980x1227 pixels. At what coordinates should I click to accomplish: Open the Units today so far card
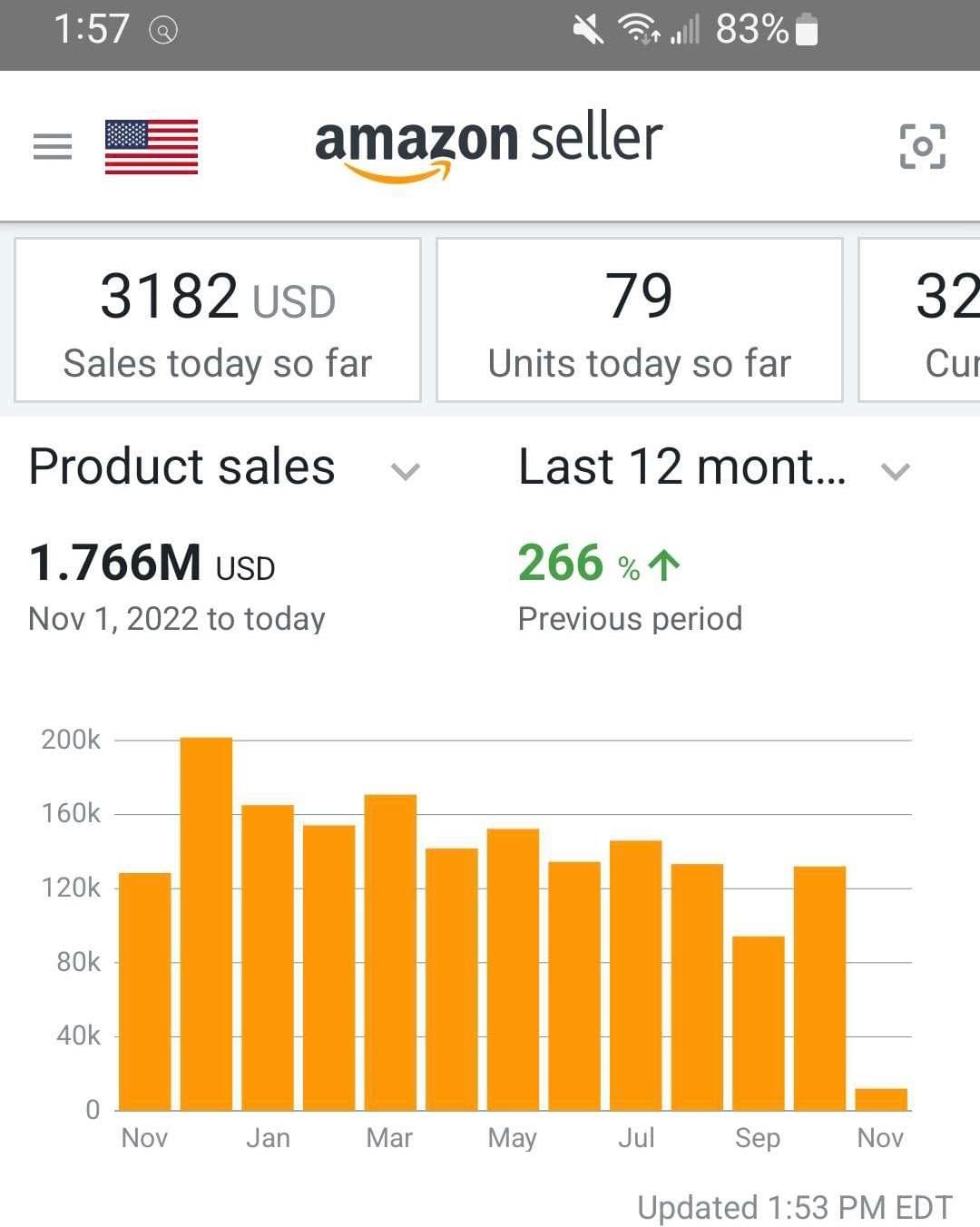(x=640, y=319)
